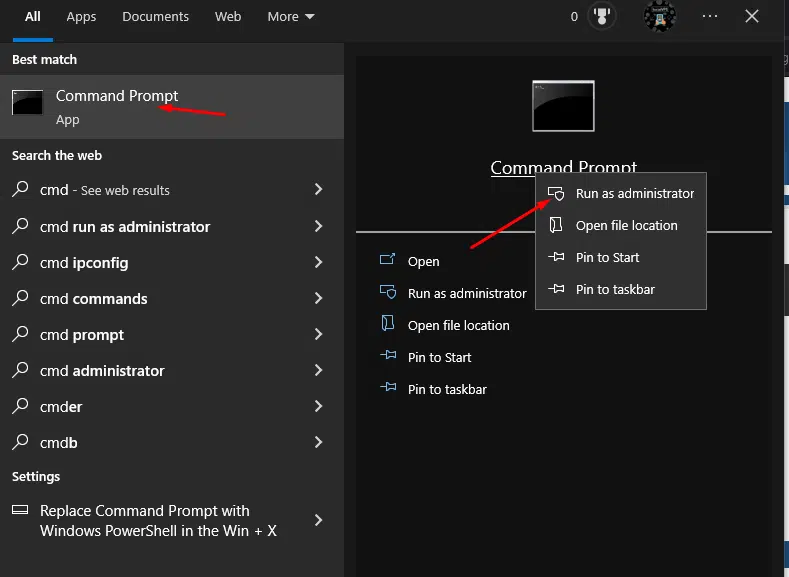Viewport: 789px width, 577px height.
Task: Click pin icon beside lower Pin to taskbar
Action: coord(388,387)
